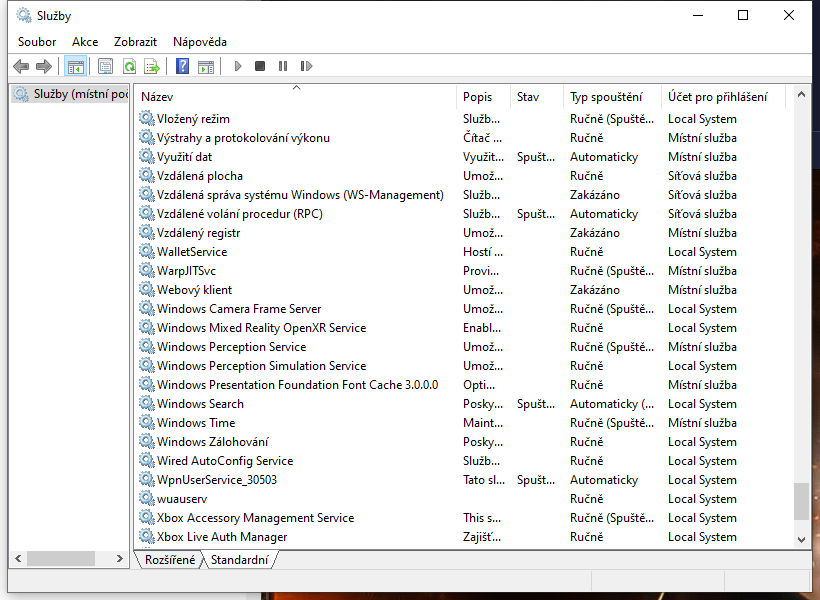Click gear icon next to Webový klient

pos(147,289)
